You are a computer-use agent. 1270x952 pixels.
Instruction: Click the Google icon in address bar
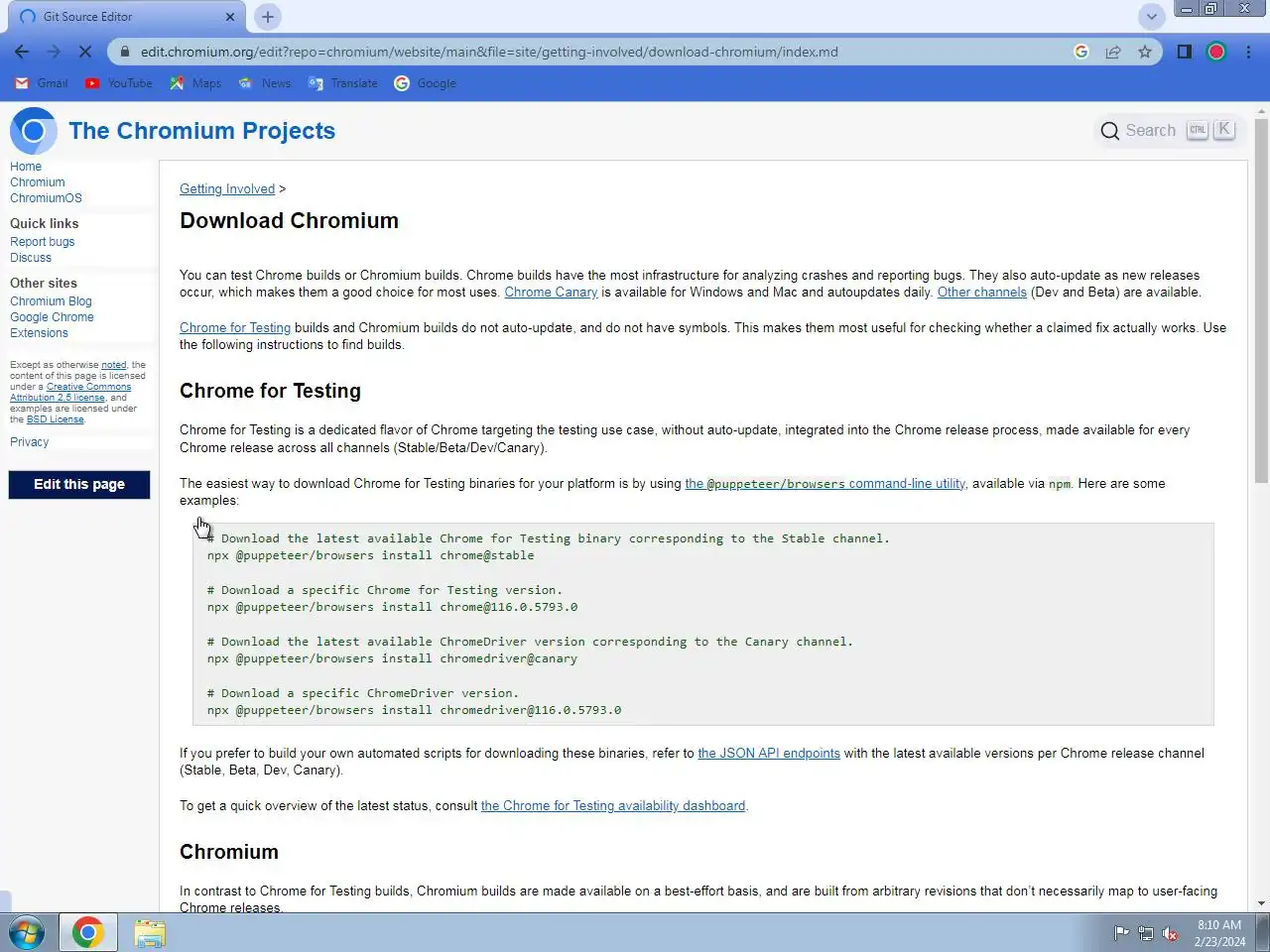[1081, 52]
